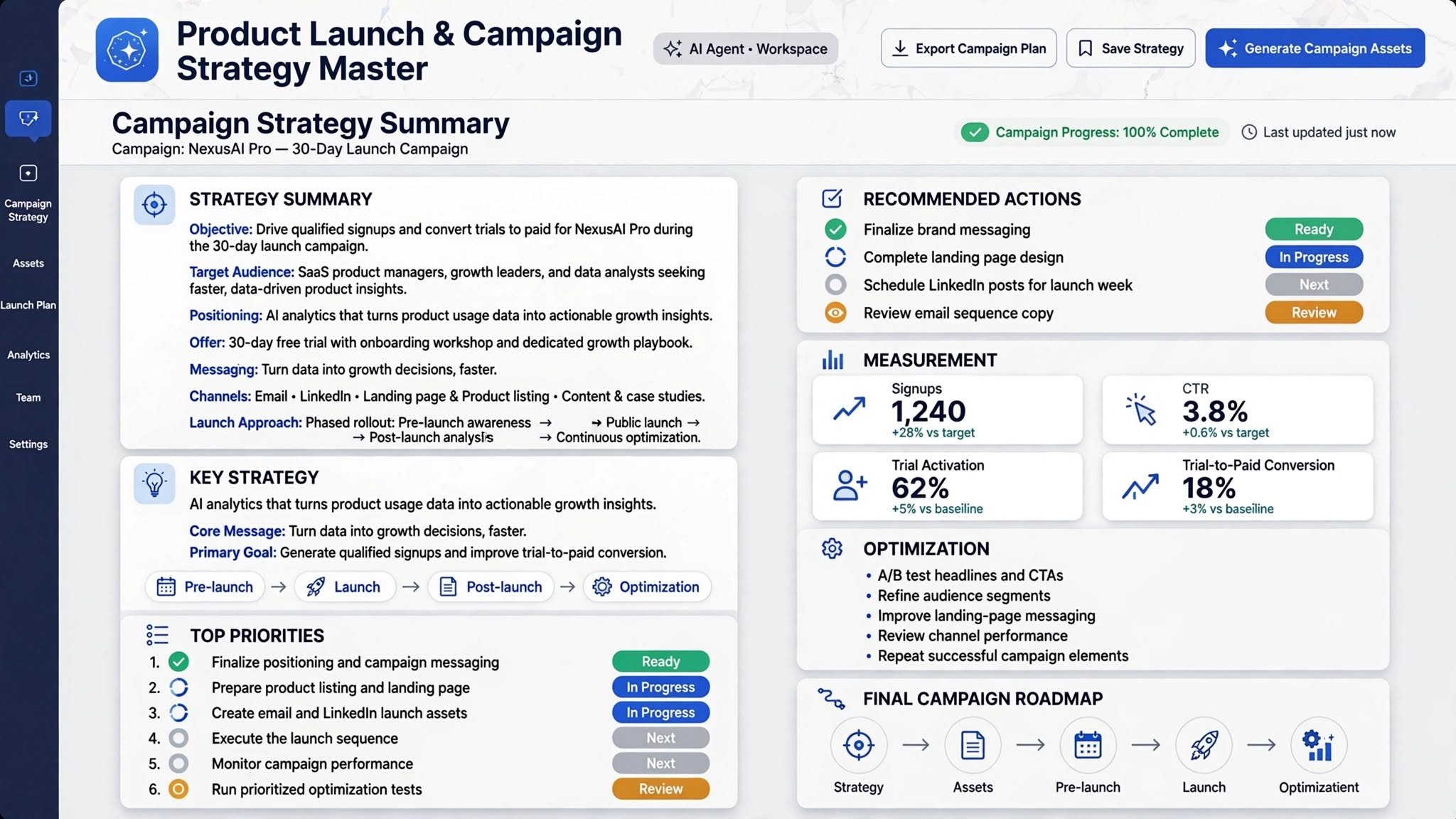Open the Launch Plan sidebar item
This screenshot has width=1456, height=819.
click(28, 305)
